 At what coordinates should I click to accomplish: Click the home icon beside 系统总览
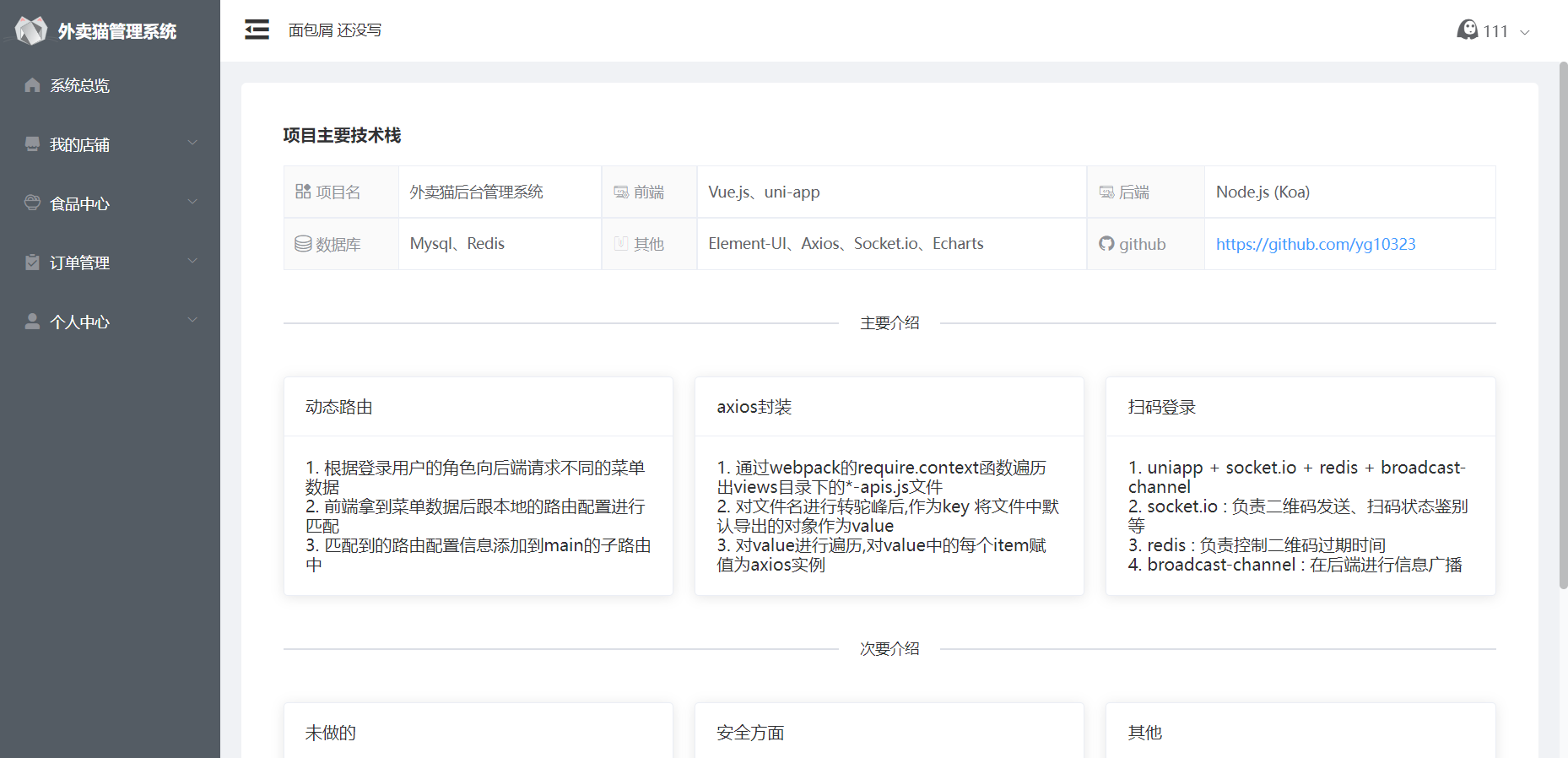32,84
